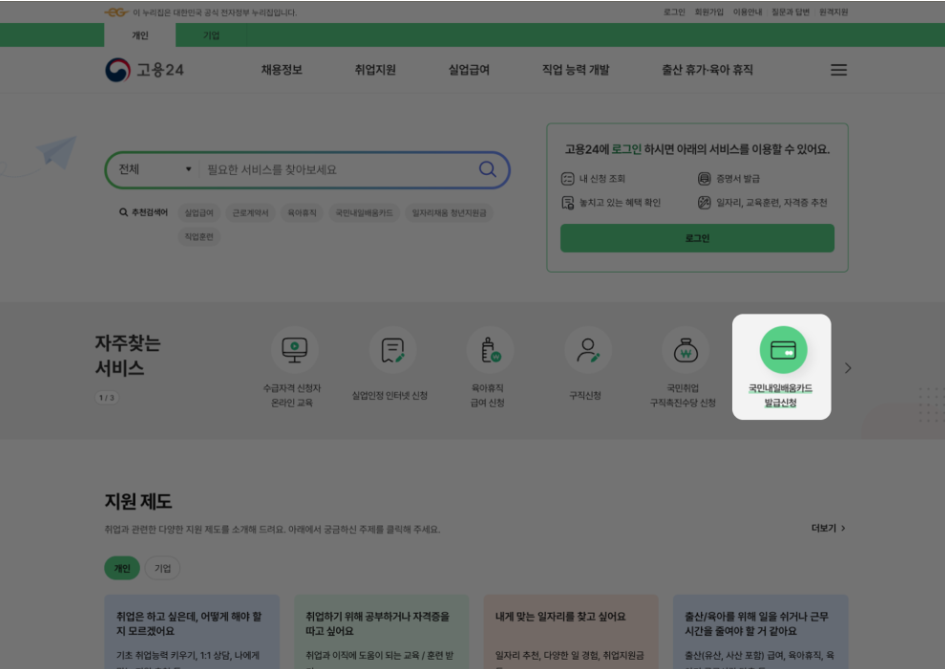Viewport: 945px width, 669px height.
Task: Open 더보기 in 지원 제도 section
Action: click(x=828, y=528)
